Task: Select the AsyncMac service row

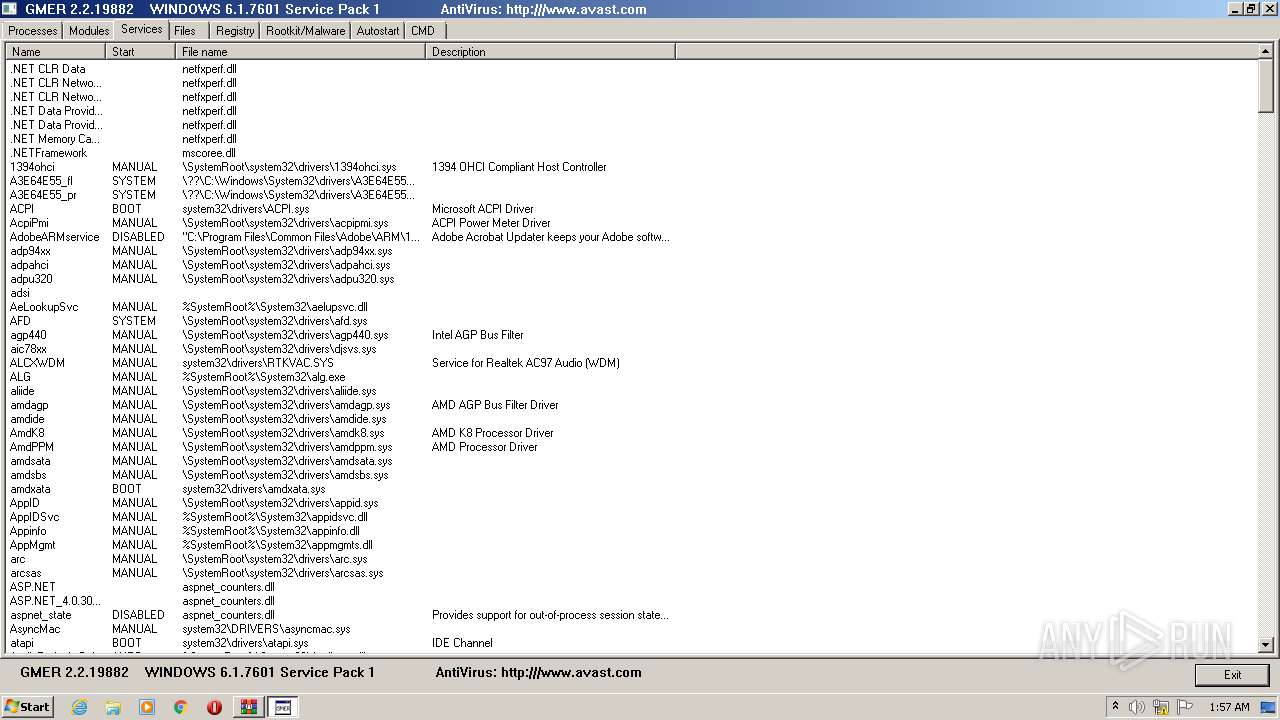Action: click(x=631, y=629)
